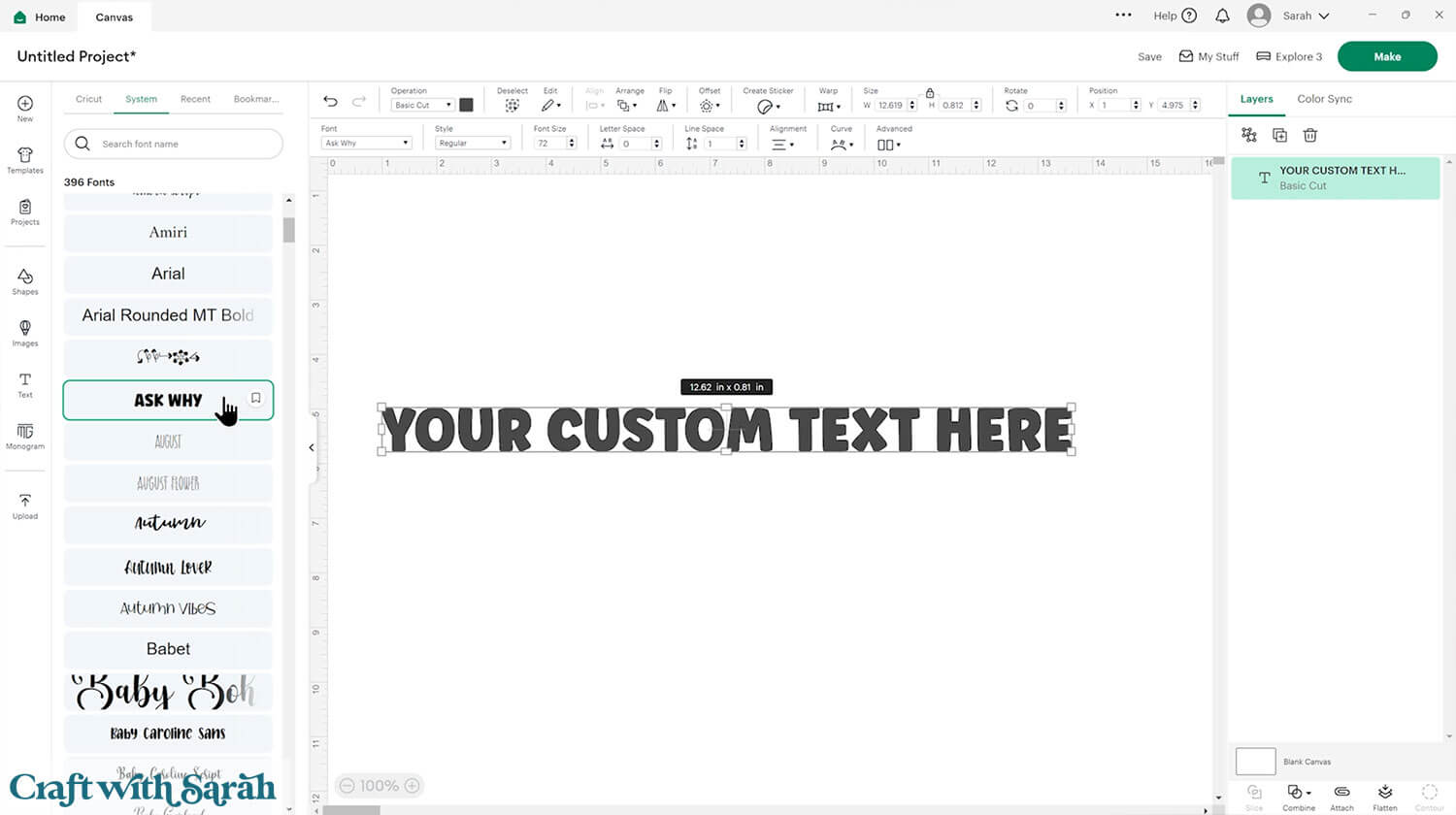Viewport: 1456px width, 815px height.
Task: Expand the Offset dropdown
Action: tap(710, 105)
